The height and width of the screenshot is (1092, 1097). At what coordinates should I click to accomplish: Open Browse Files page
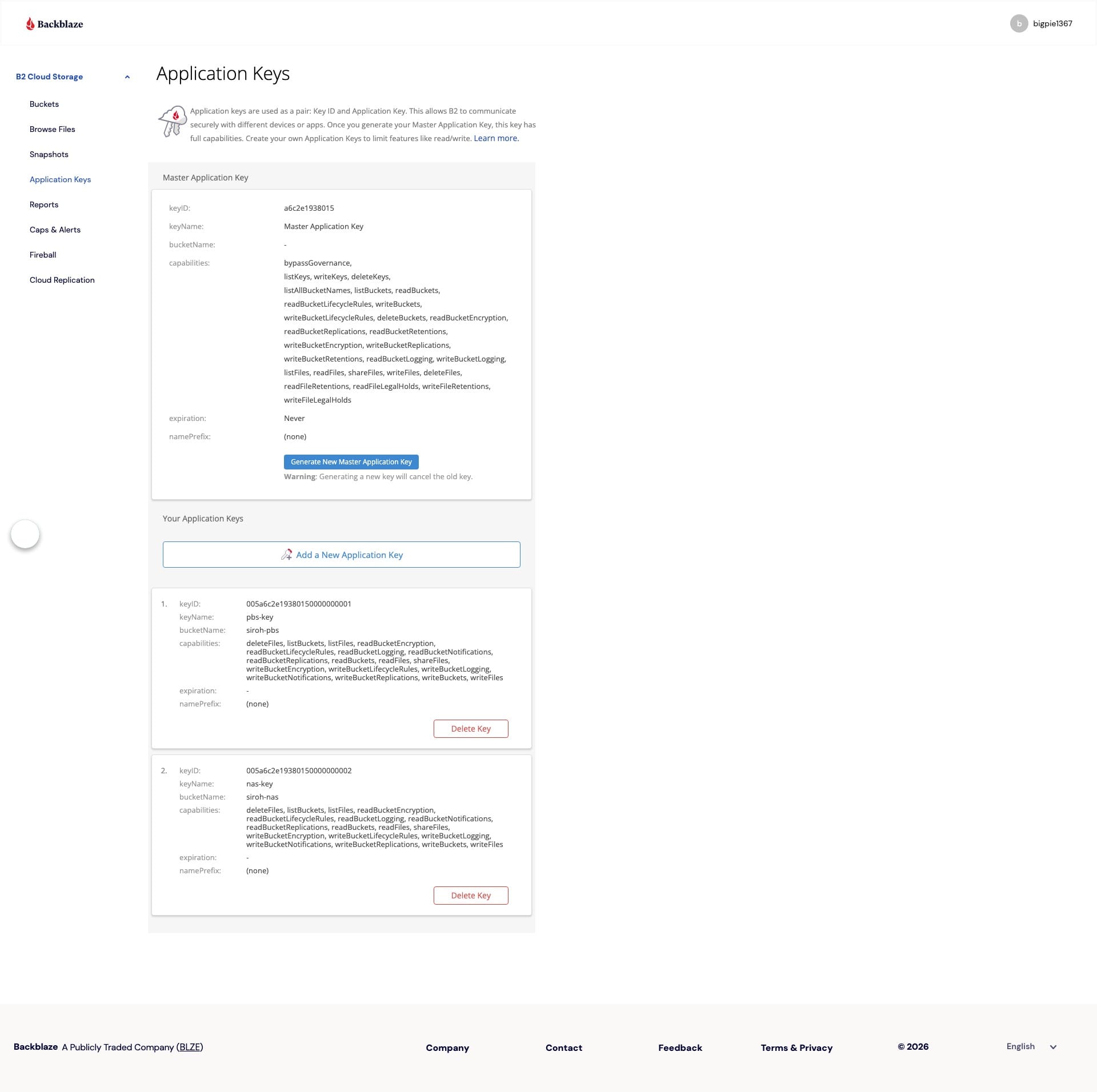[52, 129]
